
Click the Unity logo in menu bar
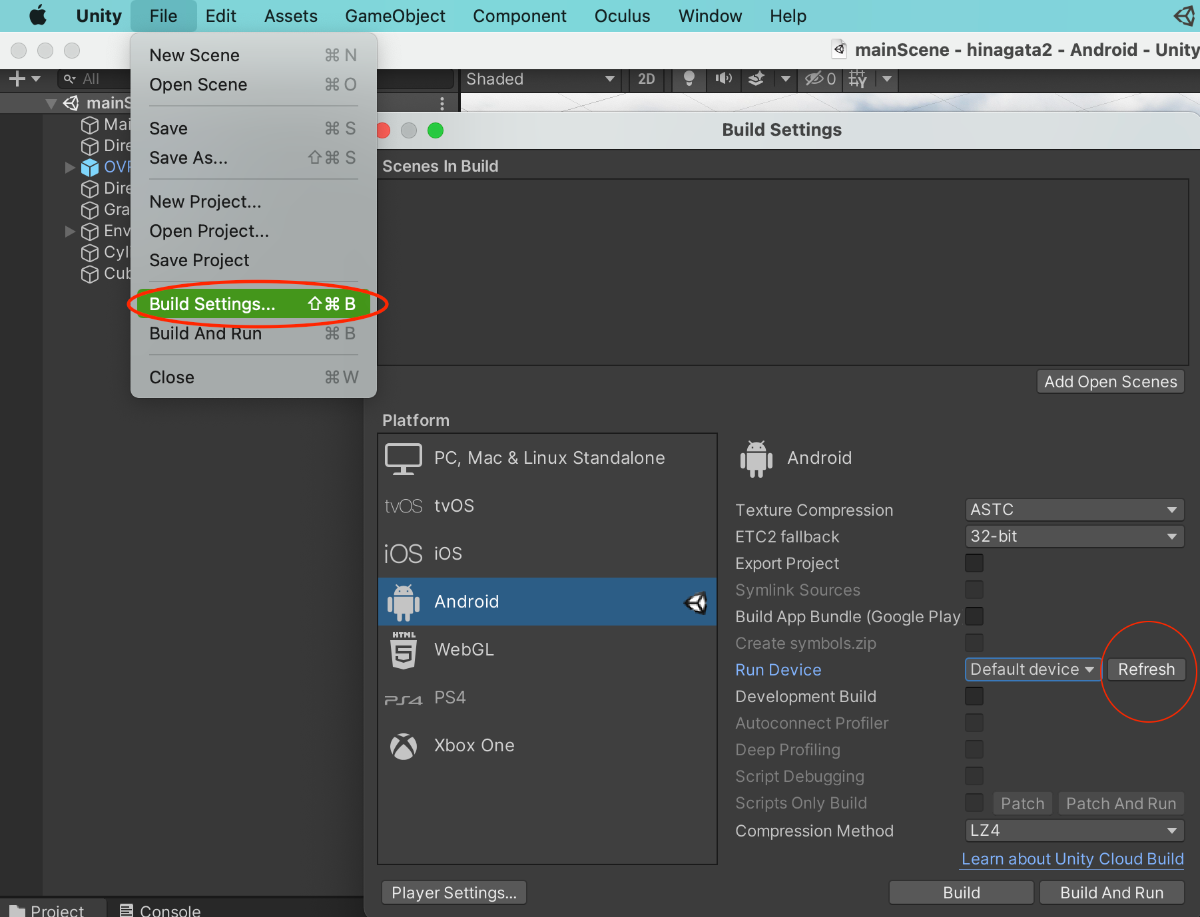1186,16
